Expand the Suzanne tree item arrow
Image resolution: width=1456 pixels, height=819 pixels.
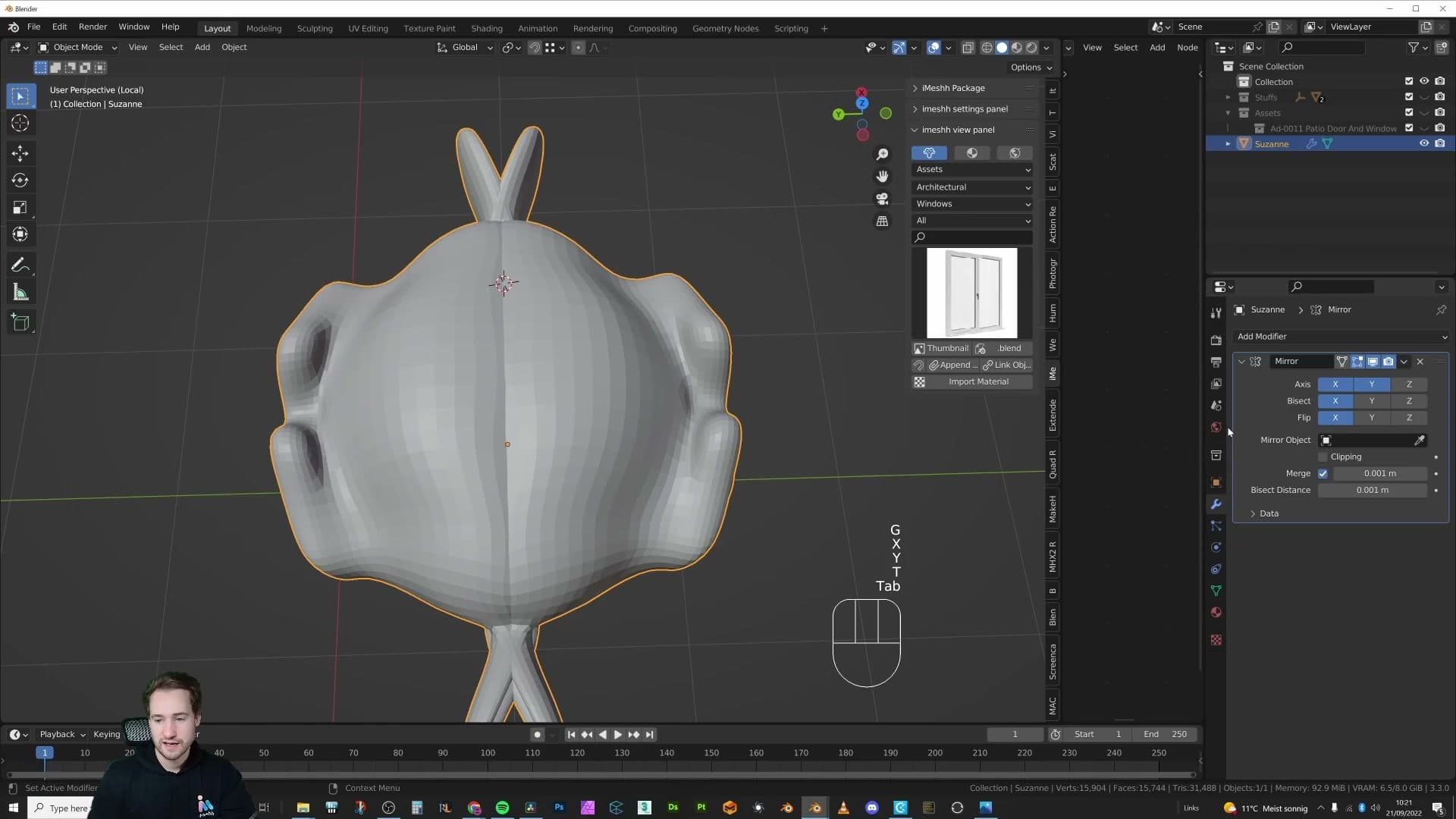pyautogui.click(x=1228, y=144)
